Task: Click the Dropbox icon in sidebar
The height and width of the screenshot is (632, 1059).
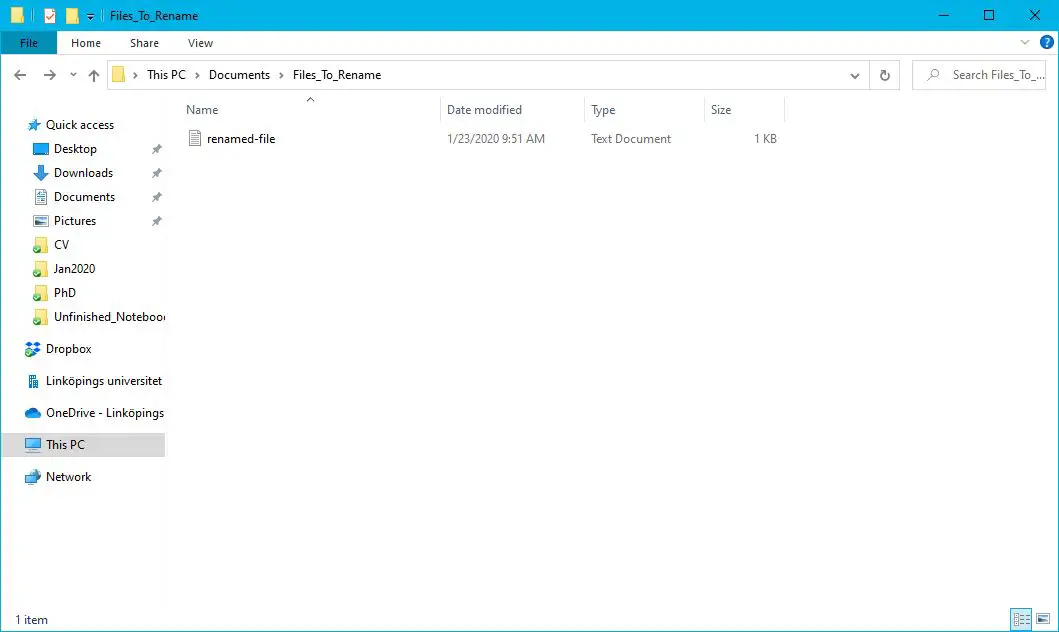Action: click(x=32, y=348)
